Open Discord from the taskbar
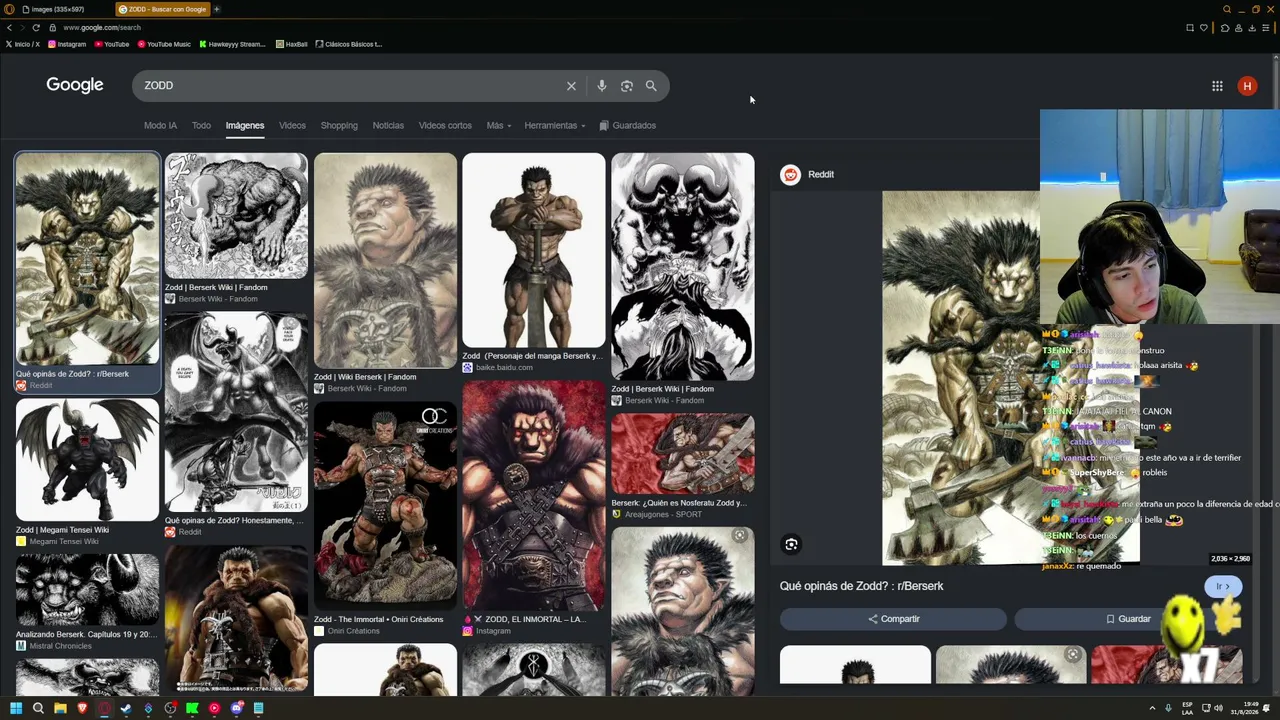Screen dimensions: 1280x720 coord(236,708)
